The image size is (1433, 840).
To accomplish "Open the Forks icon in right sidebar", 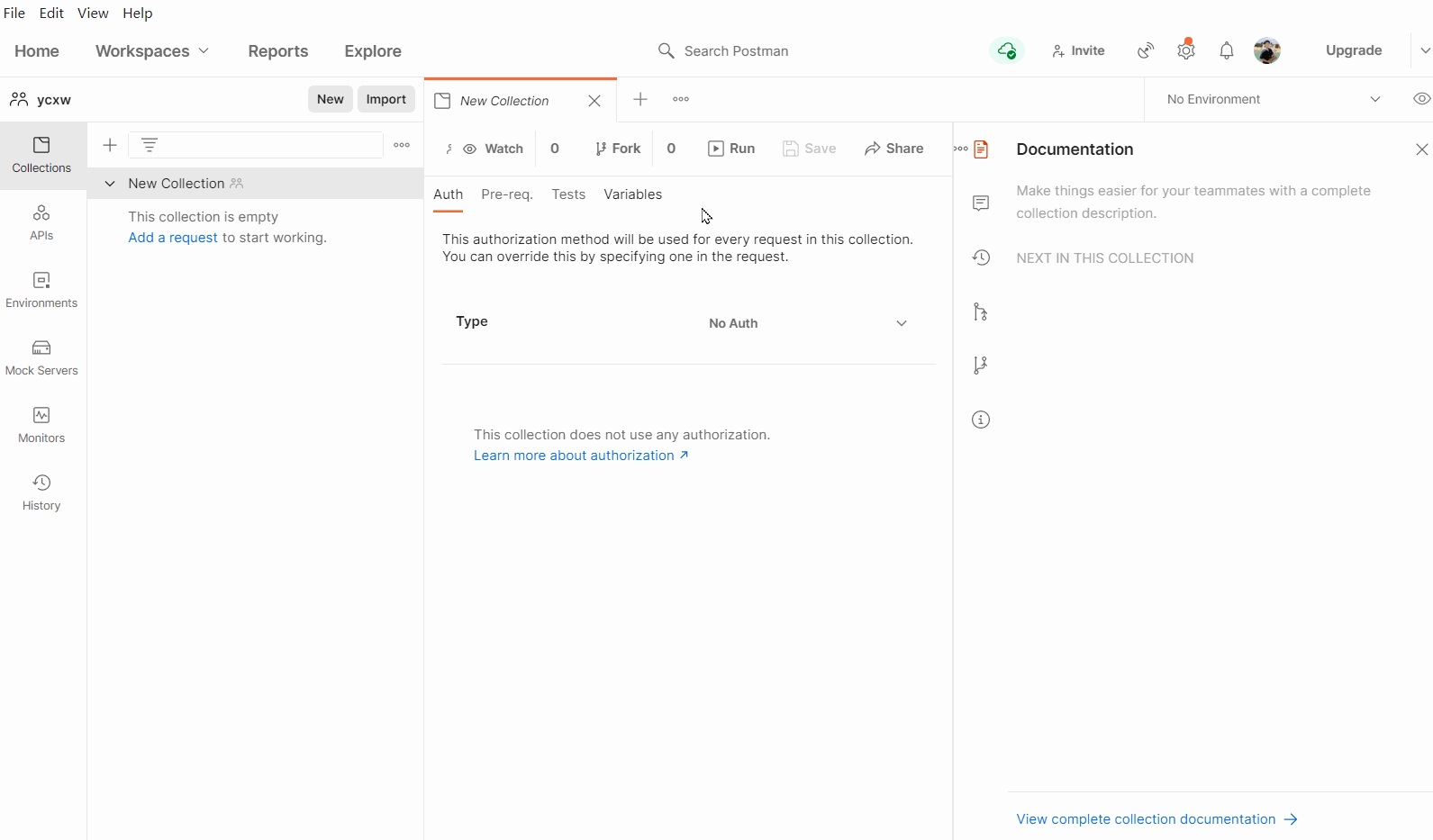I will (981, 366).
